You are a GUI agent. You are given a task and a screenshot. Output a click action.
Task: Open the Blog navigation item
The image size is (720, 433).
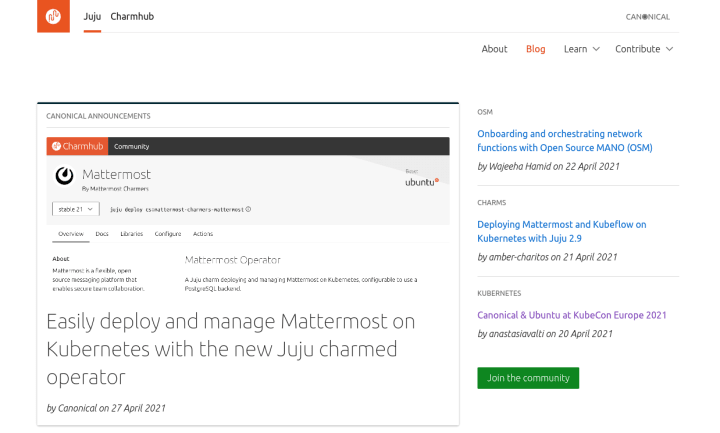pyautogui.click(x=536, y=49)
